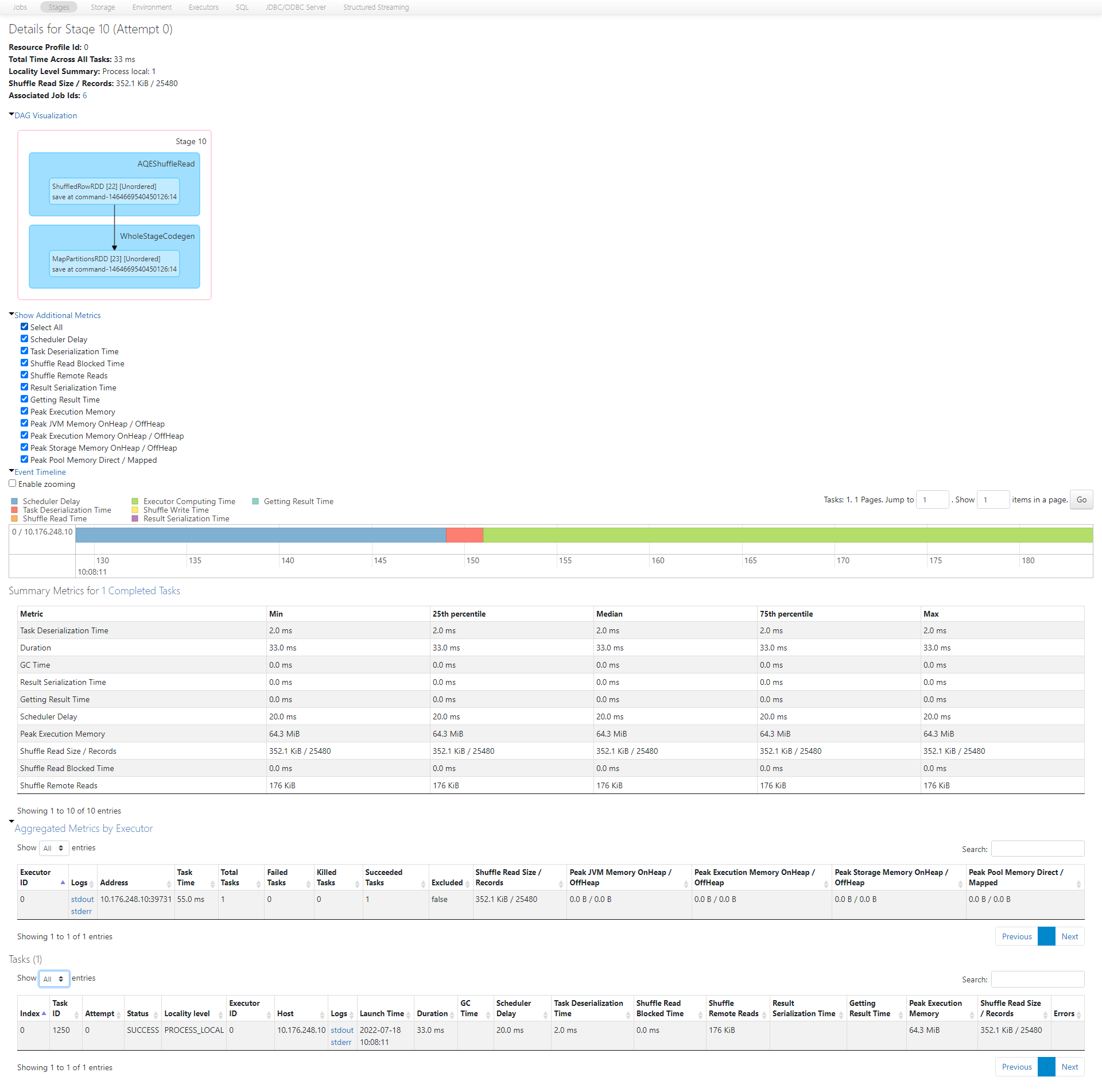1102x1092 pixels.
Task: Collapse the DAG Visualization section
Action: coord(45,115)
